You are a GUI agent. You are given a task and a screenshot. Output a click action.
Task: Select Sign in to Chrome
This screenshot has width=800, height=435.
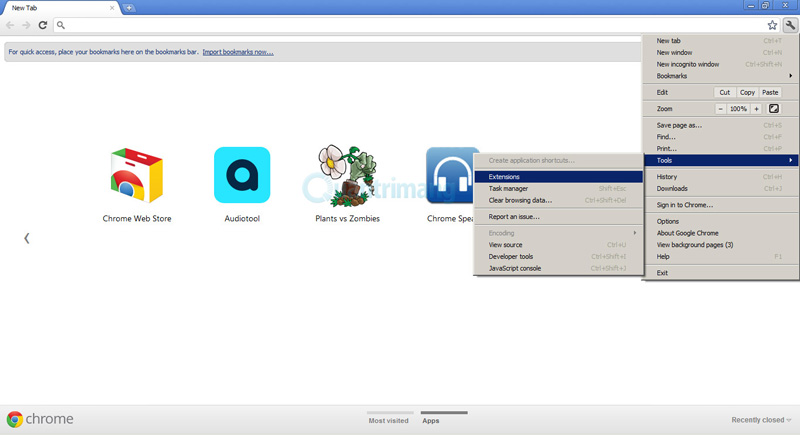tap(720, 205)
